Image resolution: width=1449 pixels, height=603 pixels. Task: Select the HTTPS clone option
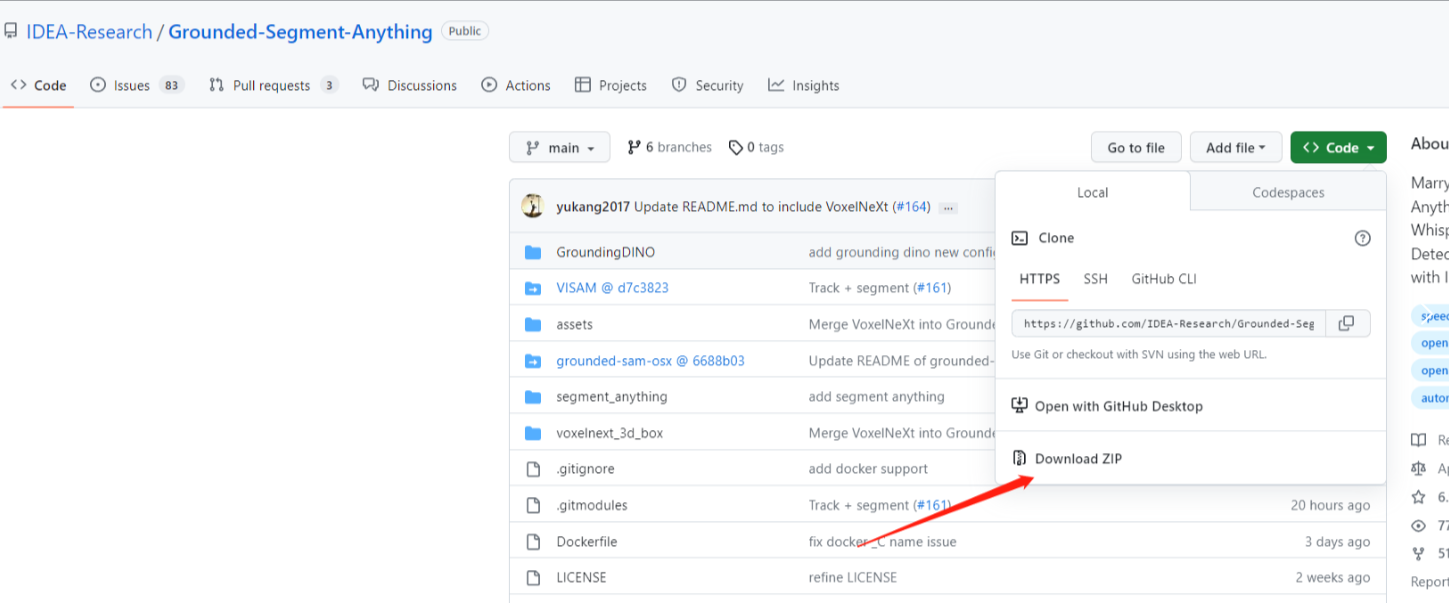pos(1039,279)
